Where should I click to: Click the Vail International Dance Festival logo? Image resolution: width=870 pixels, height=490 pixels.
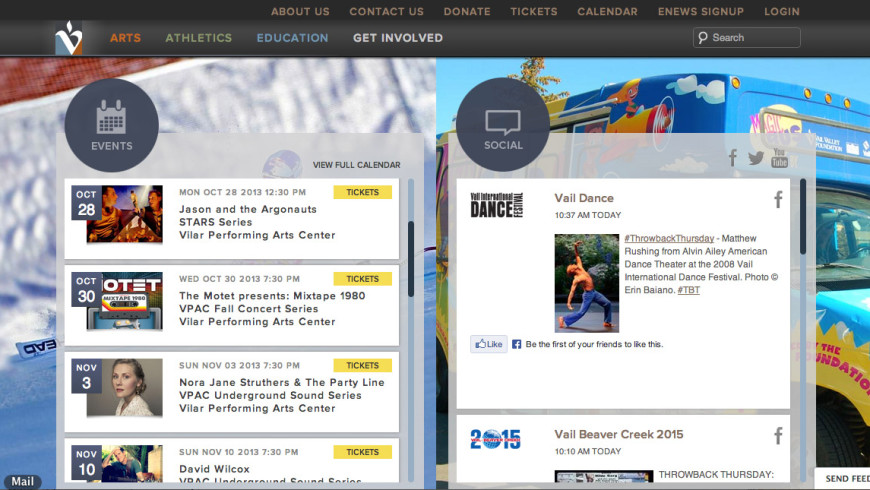point(497,205)
